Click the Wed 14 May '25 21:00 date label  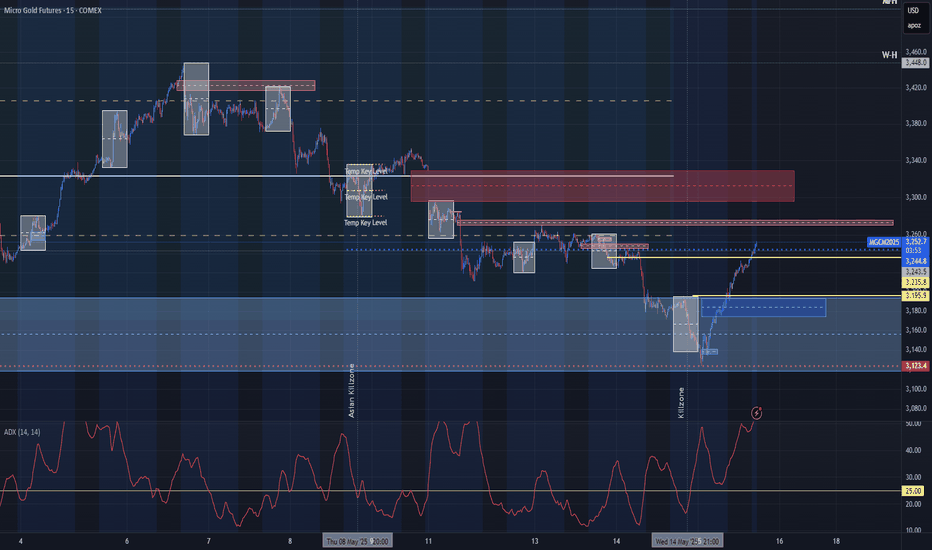687,541
